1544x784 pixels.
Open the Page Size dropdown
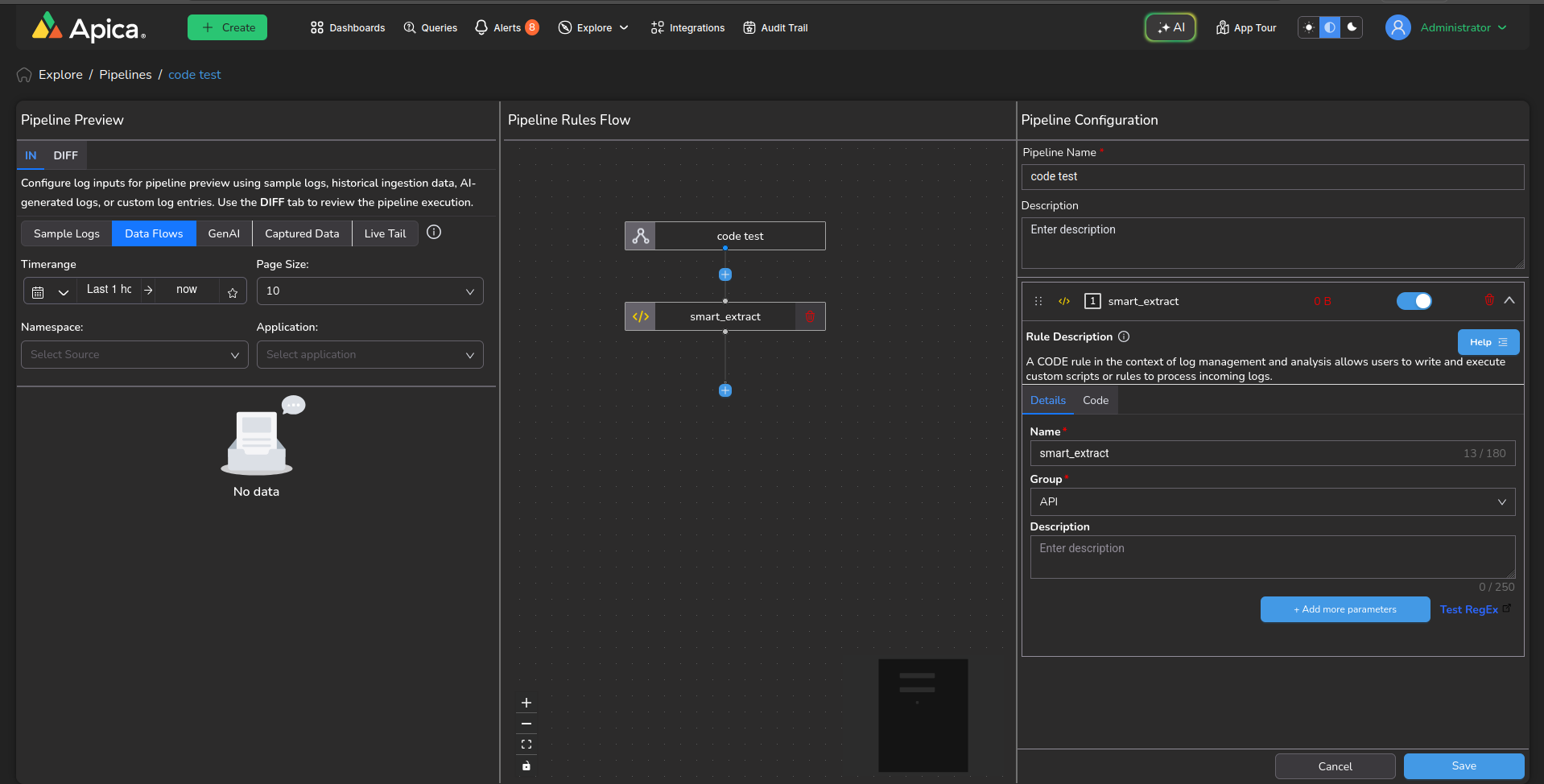369,291
